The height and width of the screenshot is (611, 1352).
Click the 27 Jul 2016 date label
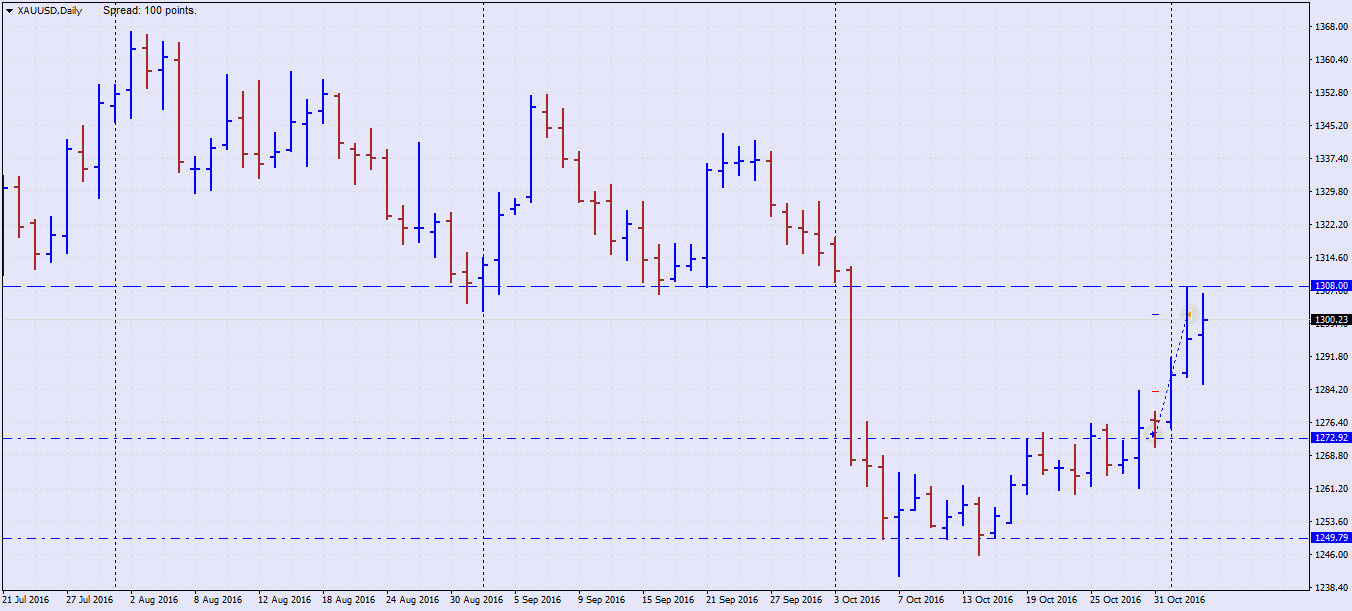click(90, 600)
